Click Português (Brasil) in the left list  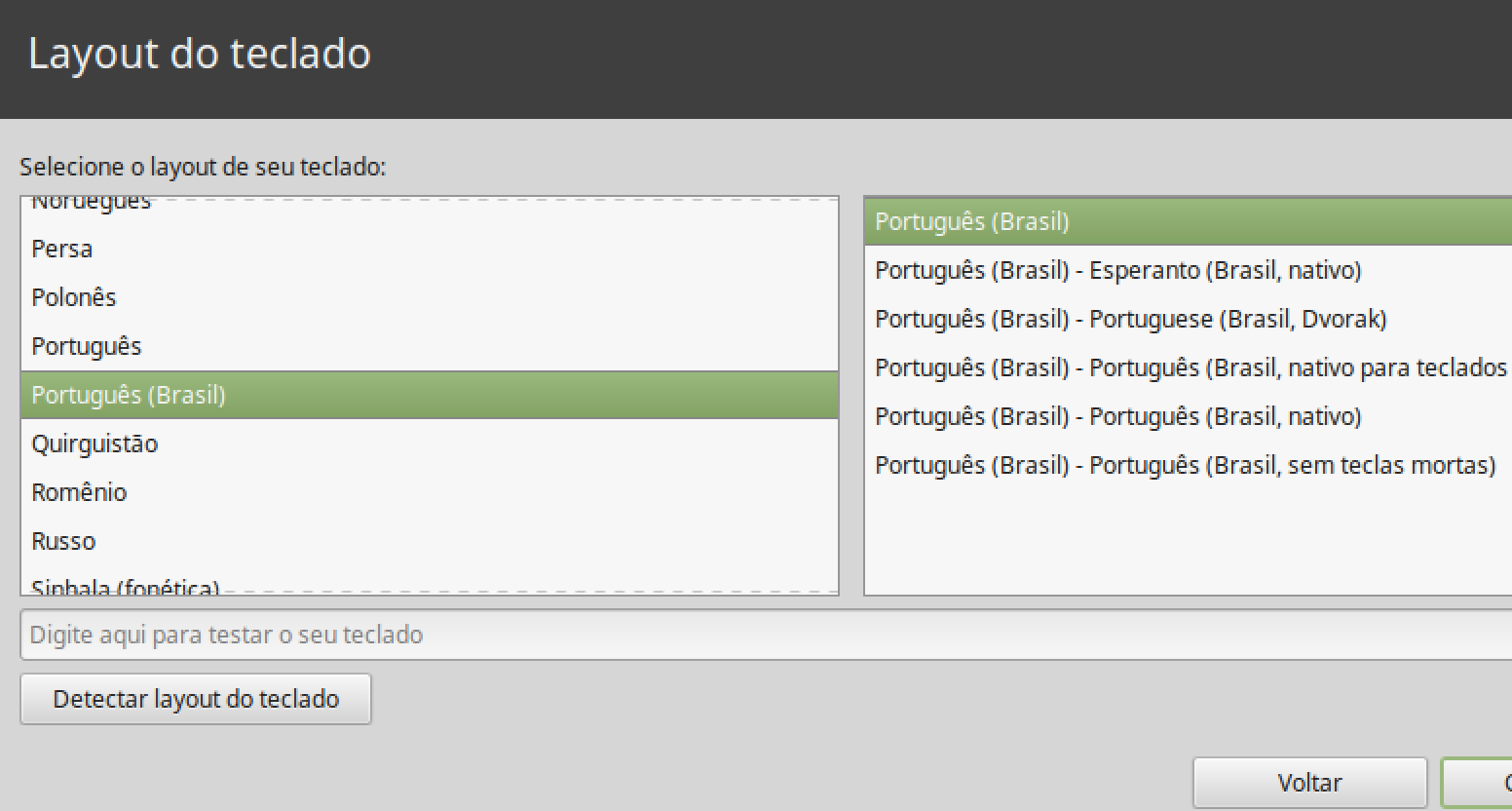click(x=129, y=395)
